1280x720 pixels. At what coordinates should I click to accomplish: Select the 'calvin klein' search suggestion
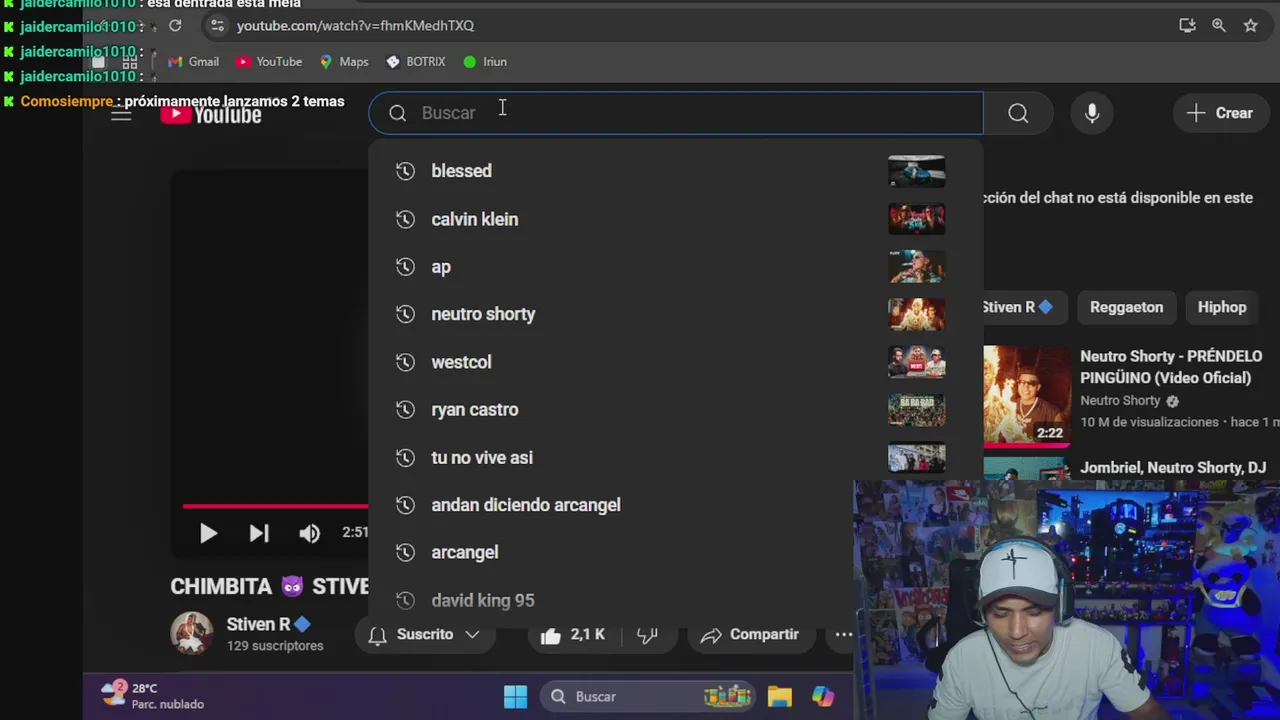tap(676, 219)
